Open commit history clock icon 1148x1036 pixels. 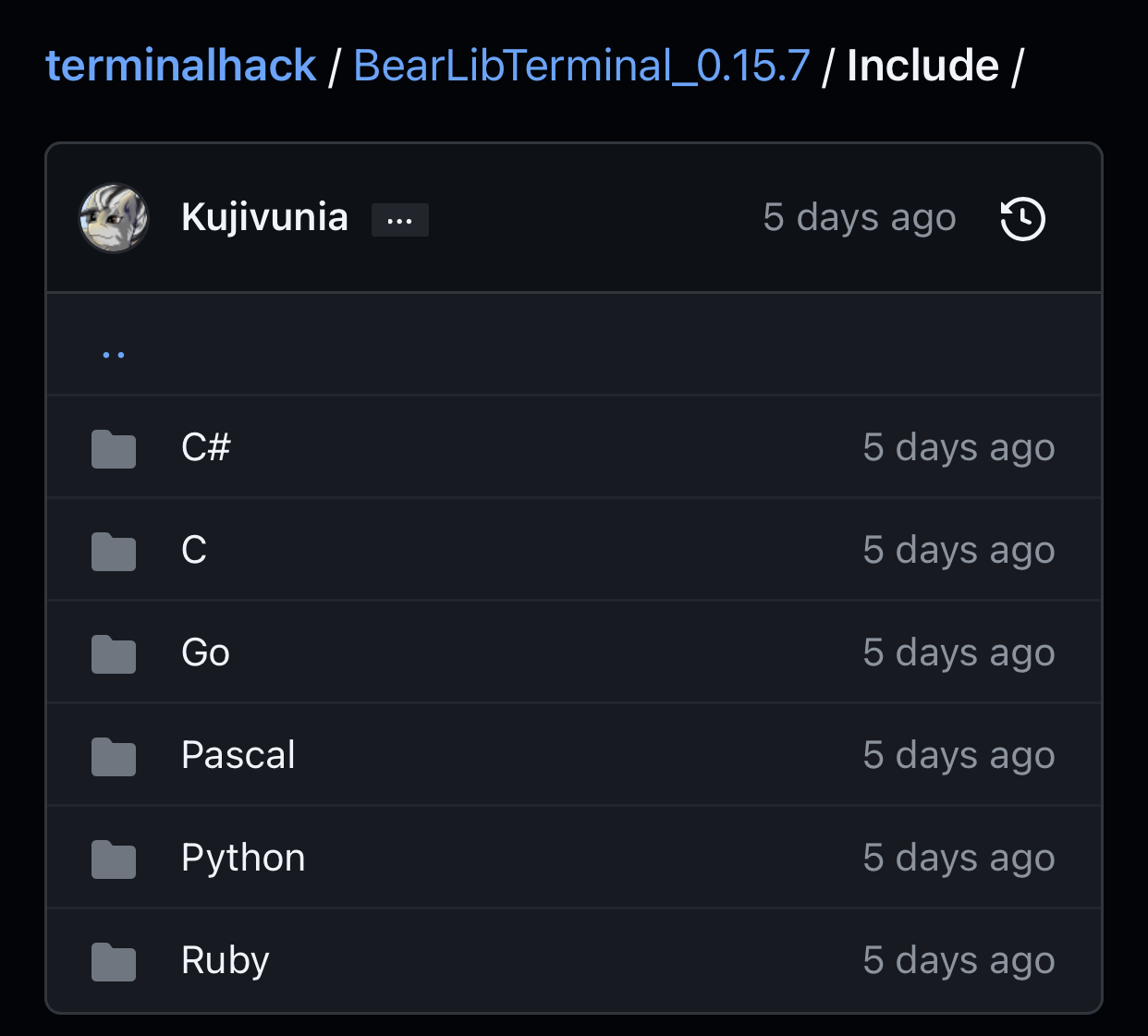click(x=1022, y=219)
